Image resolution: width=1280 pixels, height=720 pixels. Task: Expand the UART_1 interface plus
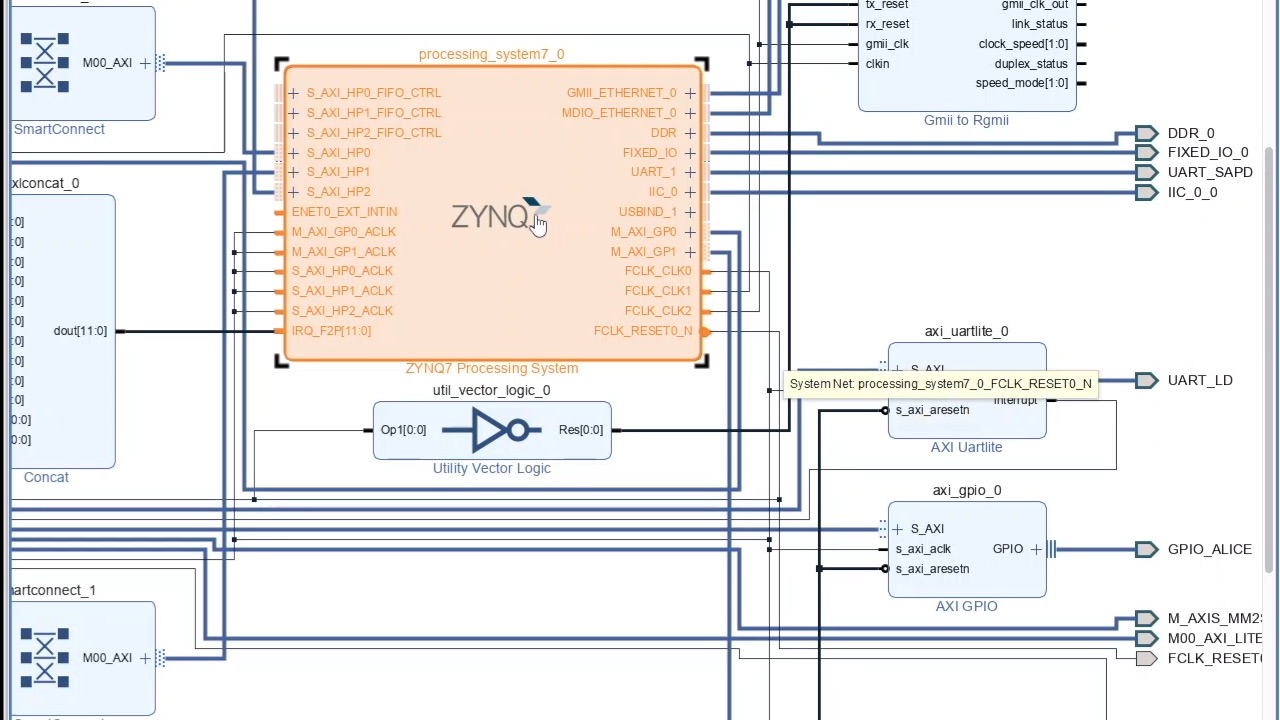click(690, 172)
